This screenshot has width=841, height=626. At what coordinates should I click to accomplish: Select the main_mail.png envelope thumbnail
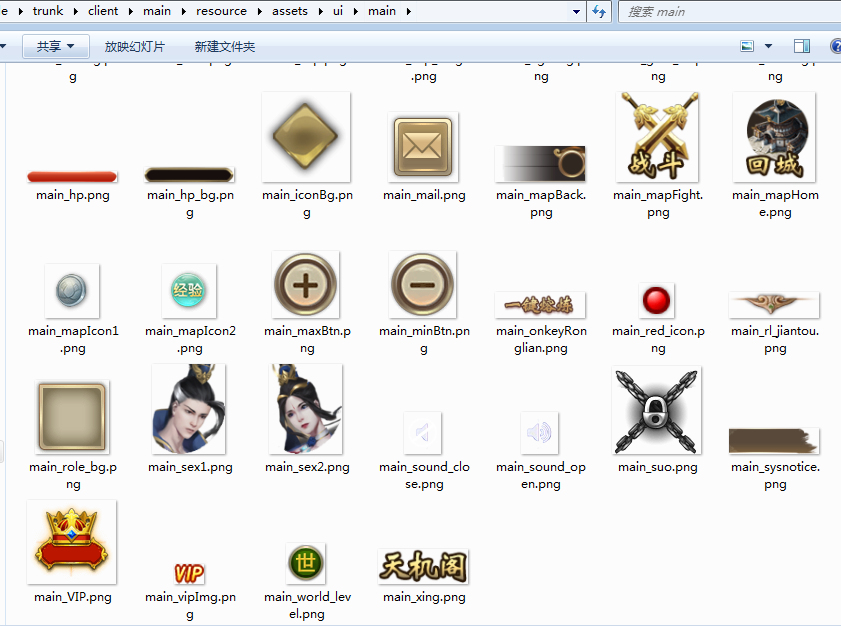click(423, 147)
